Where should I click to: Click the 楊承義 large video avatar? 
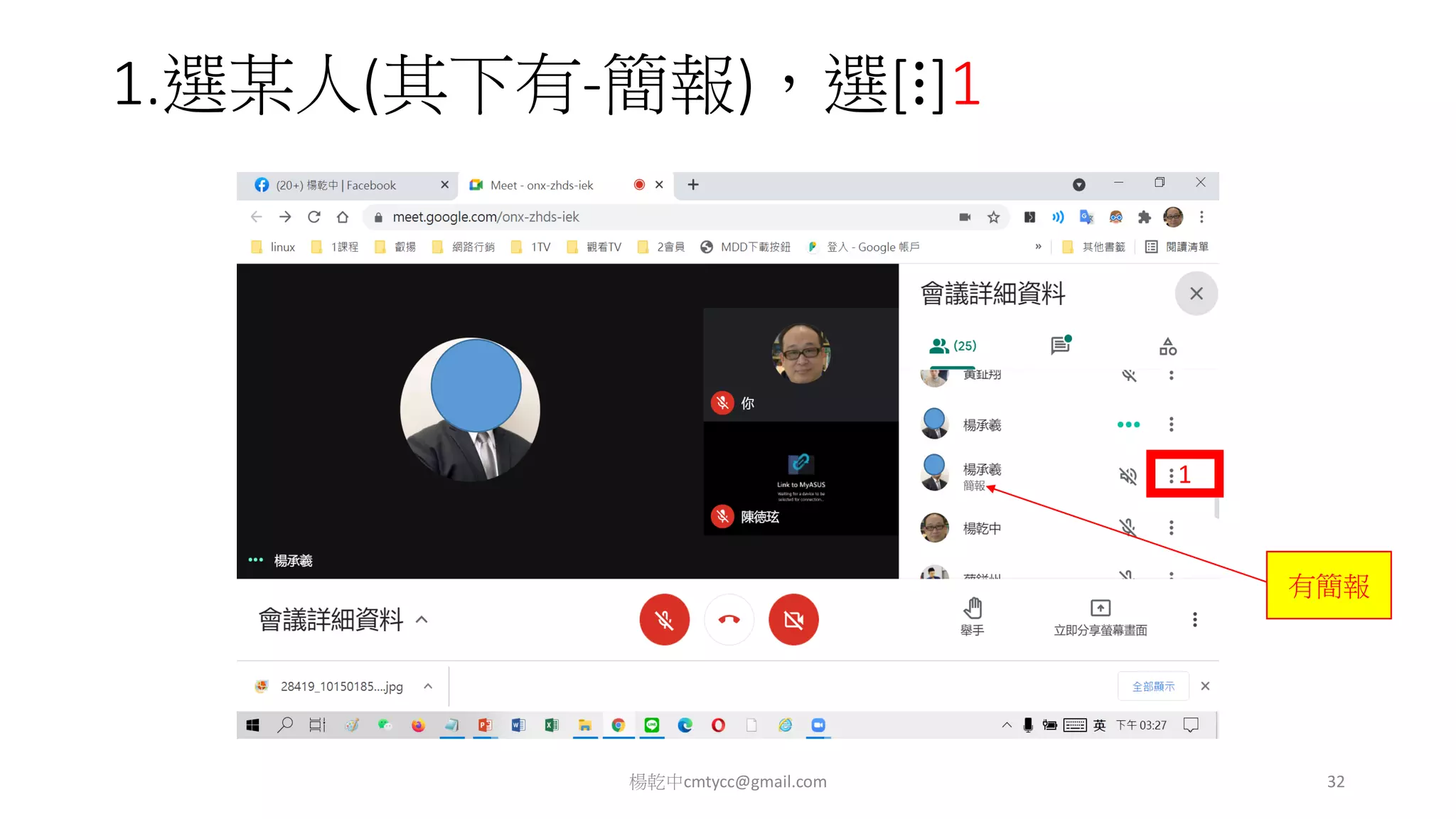click(x=470, y=409)
